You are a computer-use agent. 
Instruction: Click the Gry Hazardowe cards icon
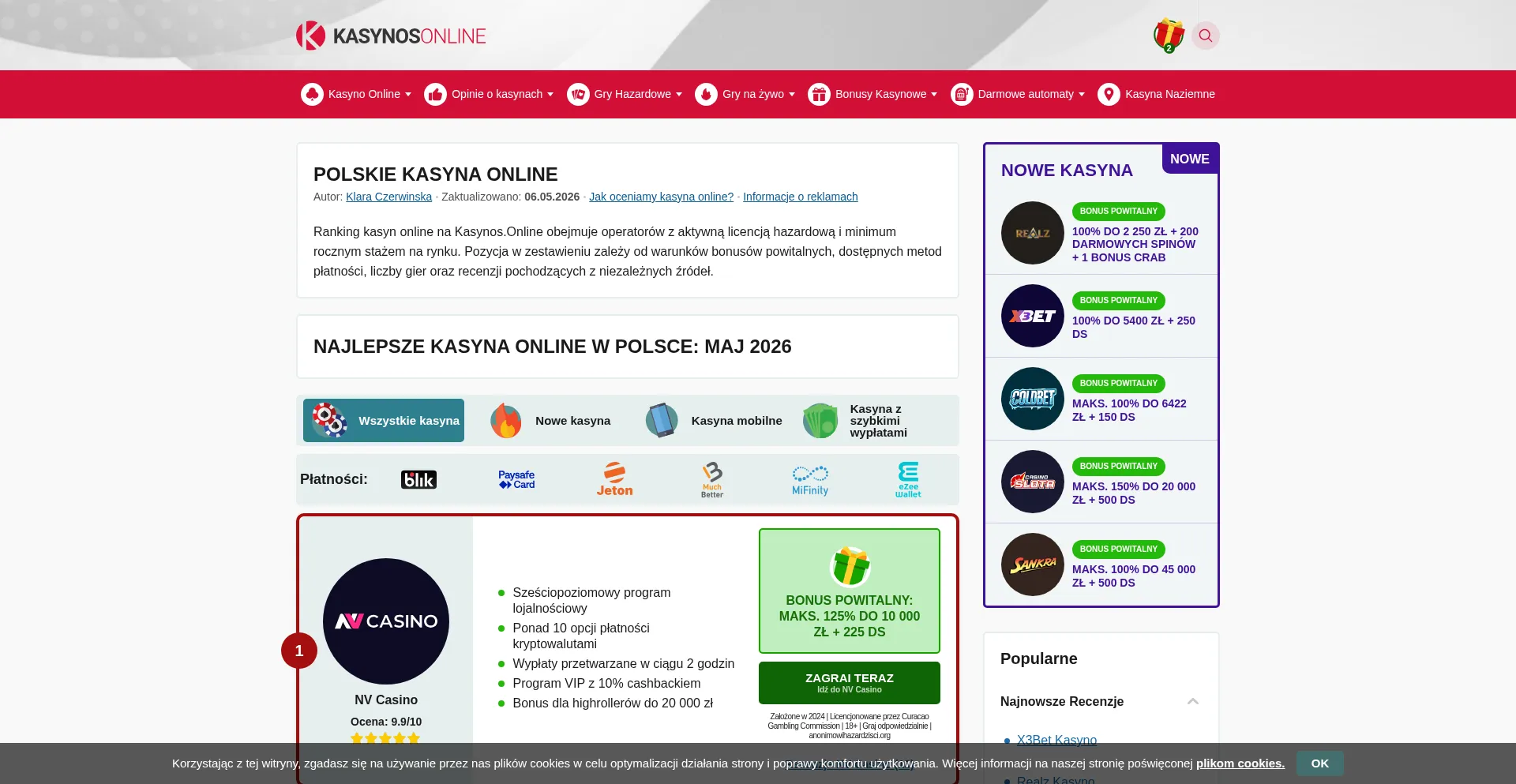pos(578,94)
